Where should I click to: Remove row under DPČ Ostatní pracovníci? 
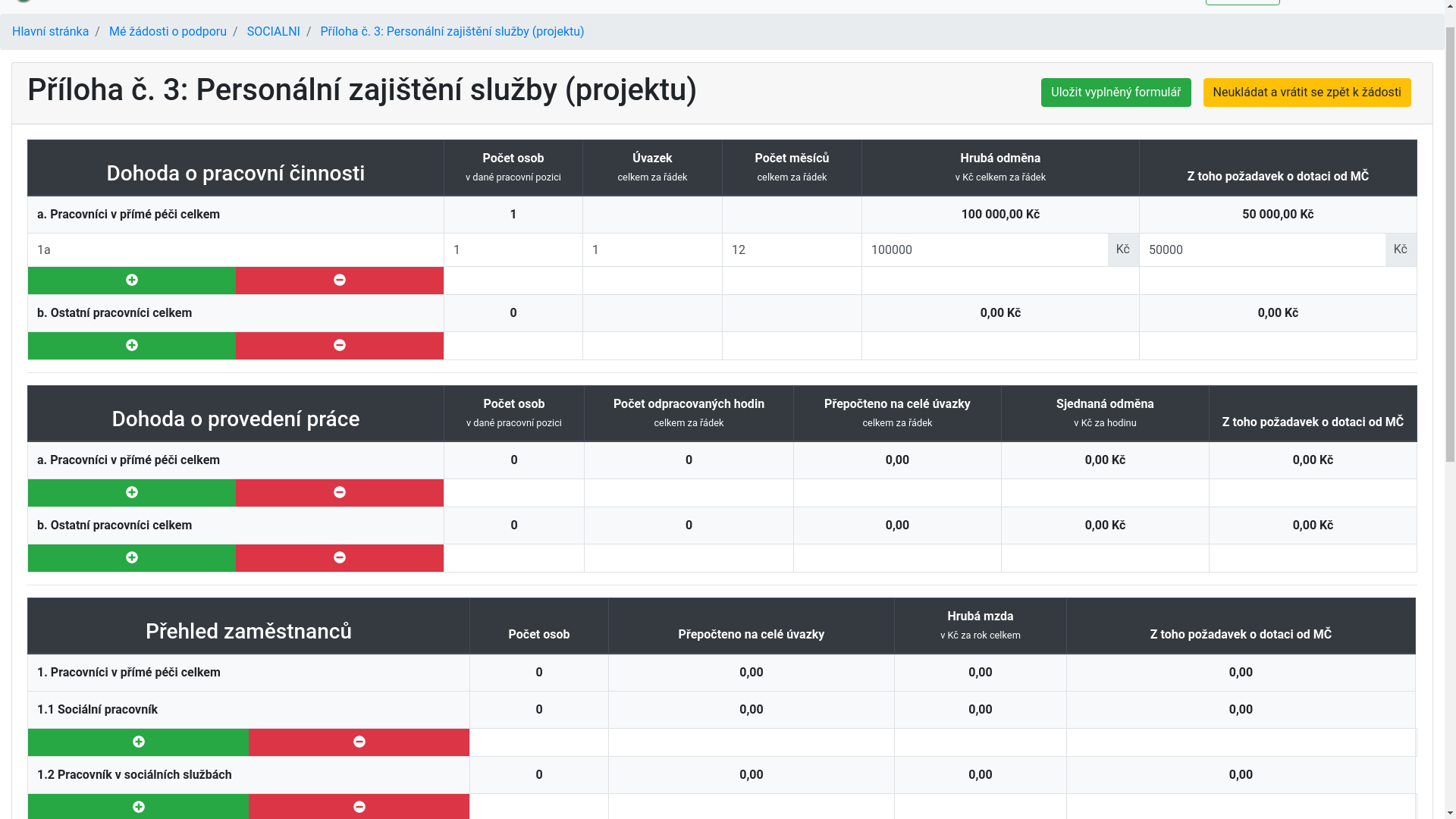(339, 346)
